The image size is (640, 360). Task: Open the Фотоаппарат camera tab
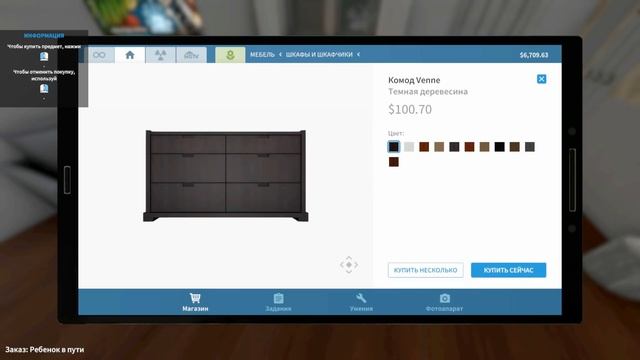tap(444, 302)
